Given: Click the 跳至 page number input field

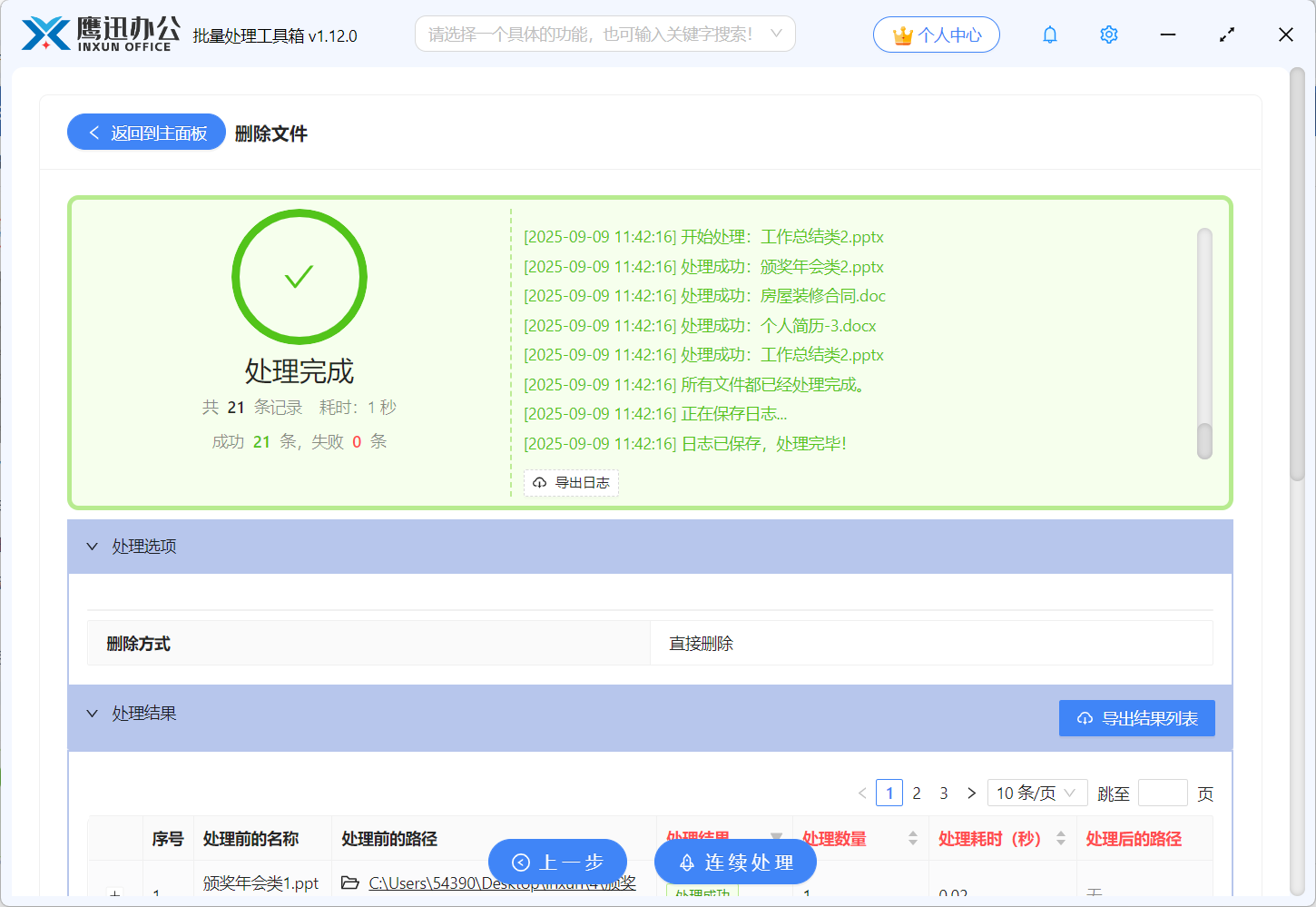Looking at the screenshot, I should point(1163,794).
